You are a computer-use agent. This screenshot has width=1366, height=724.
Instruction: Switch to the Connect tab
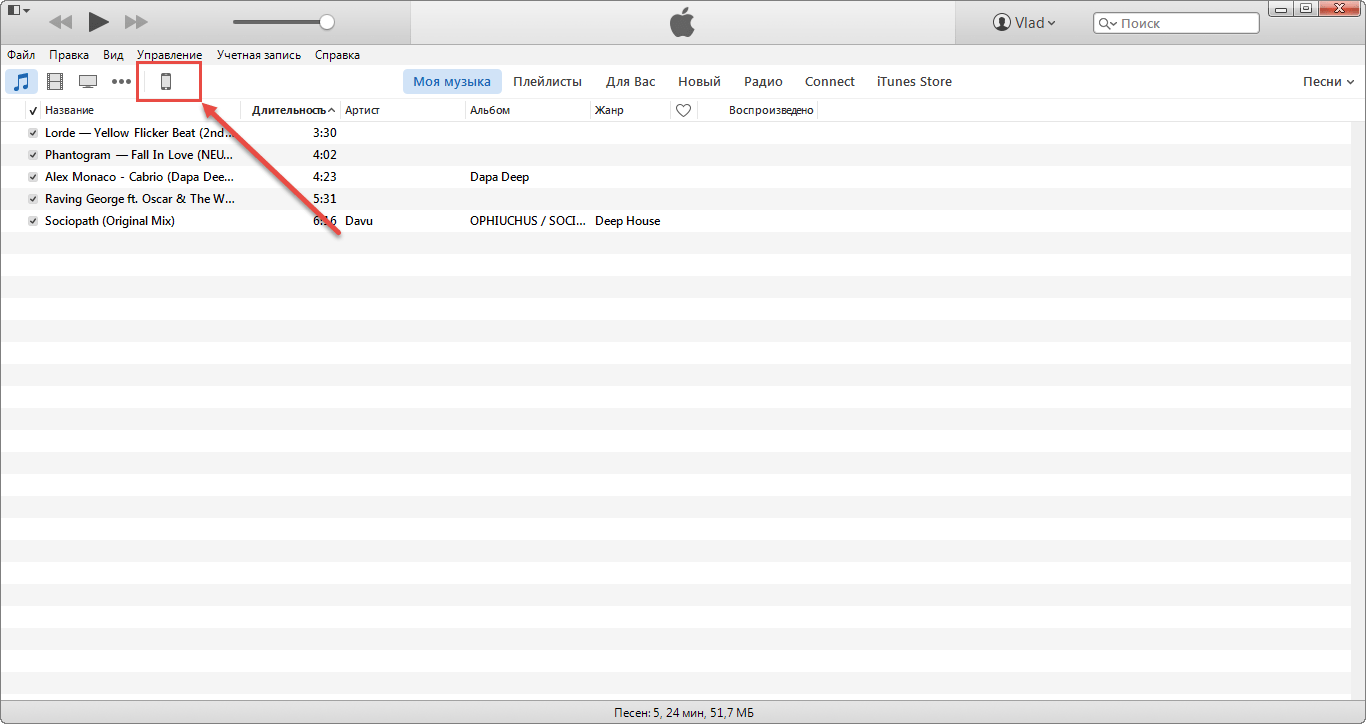click(830, 82)
